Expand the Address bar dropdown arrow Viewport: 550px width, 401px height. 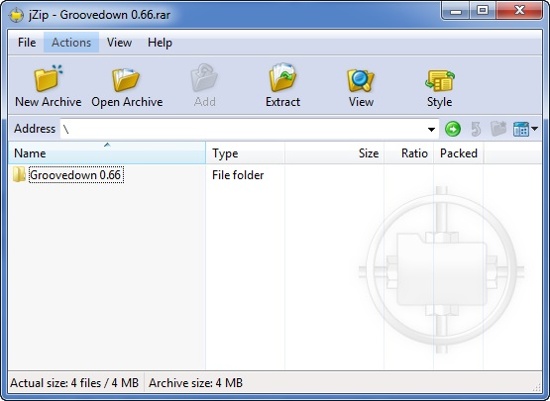click(x=431, y=129)
